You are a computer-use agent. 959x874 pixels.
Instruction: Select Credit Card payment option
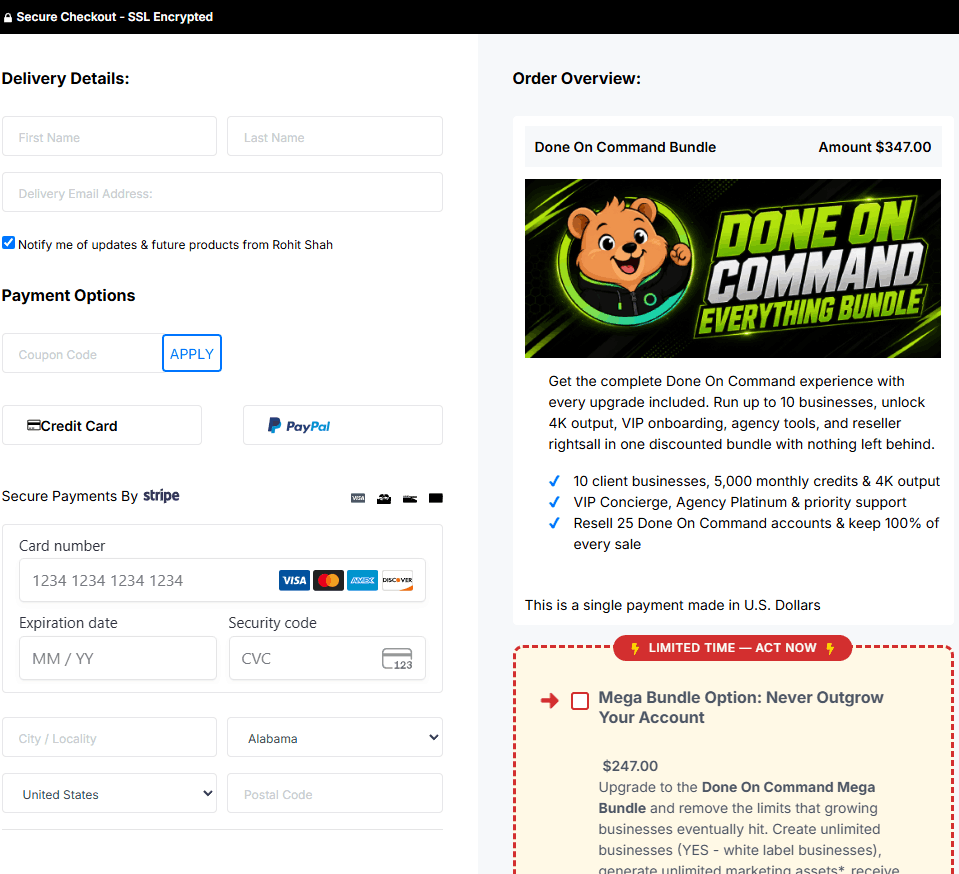click(102, 425)
